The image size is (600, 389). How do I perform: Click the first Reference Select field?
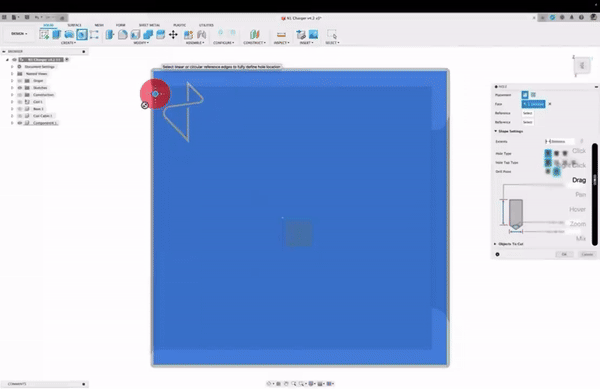click(x=528, y=113)
